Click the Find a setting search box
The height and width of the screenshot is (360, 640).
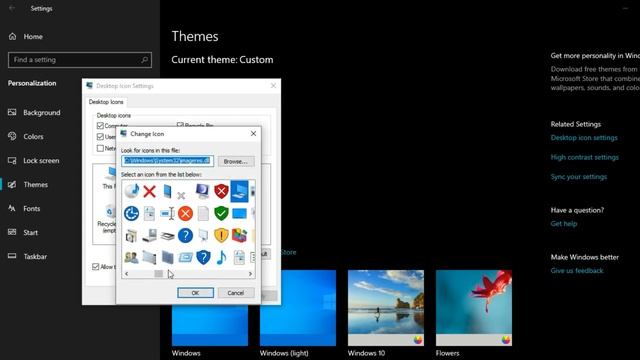click(x=80, y=60)
